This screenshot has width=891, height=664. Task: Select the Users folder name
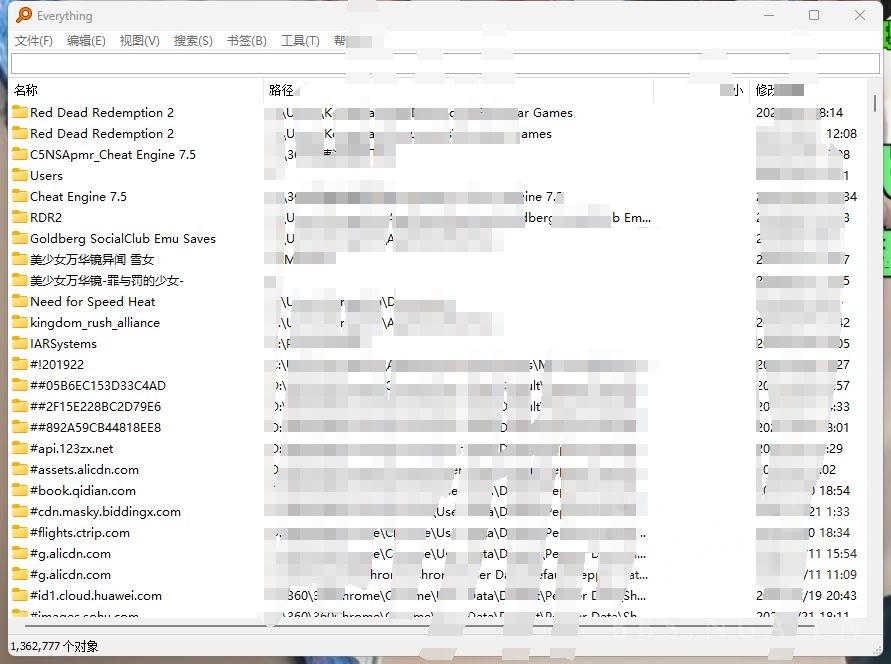click(47, 176)
